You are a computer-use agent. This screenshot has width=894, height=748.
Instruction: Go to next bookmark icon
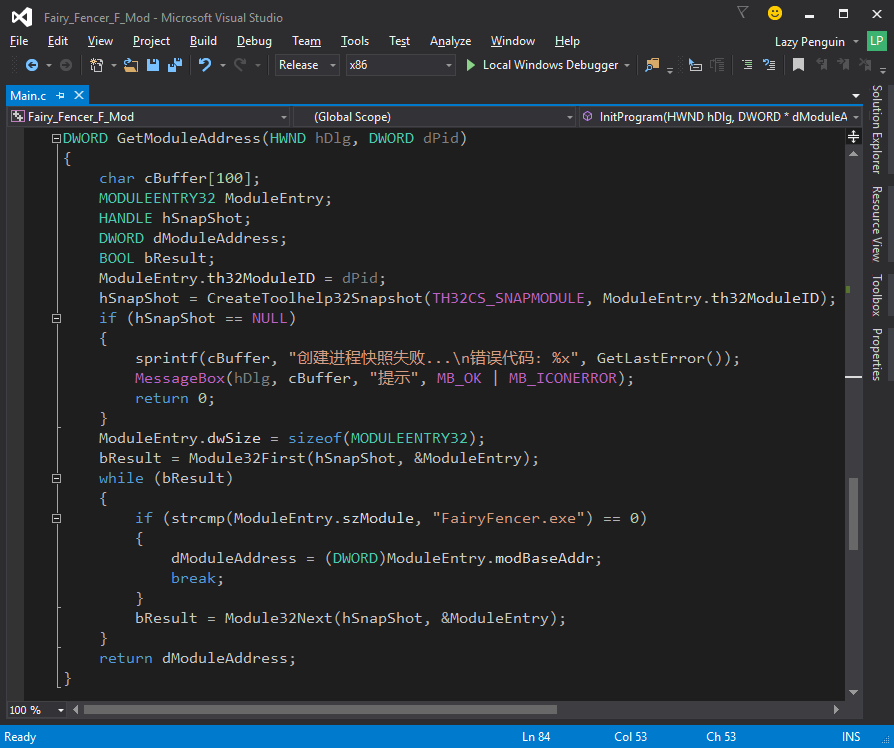(843, 65)
